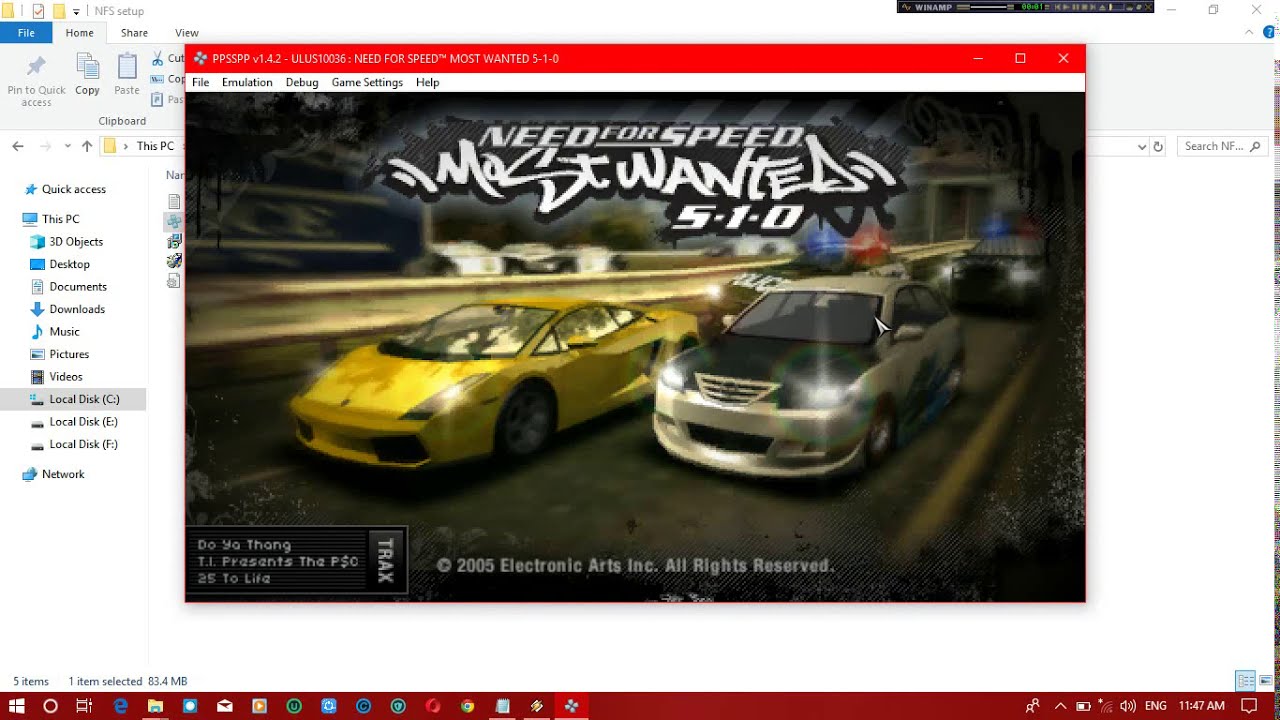Image resolution: width=1280 pixels, height=720 pixels.
Task: Open the volume tray icon
Action: pyautogui.click(x=1128, y=706)
